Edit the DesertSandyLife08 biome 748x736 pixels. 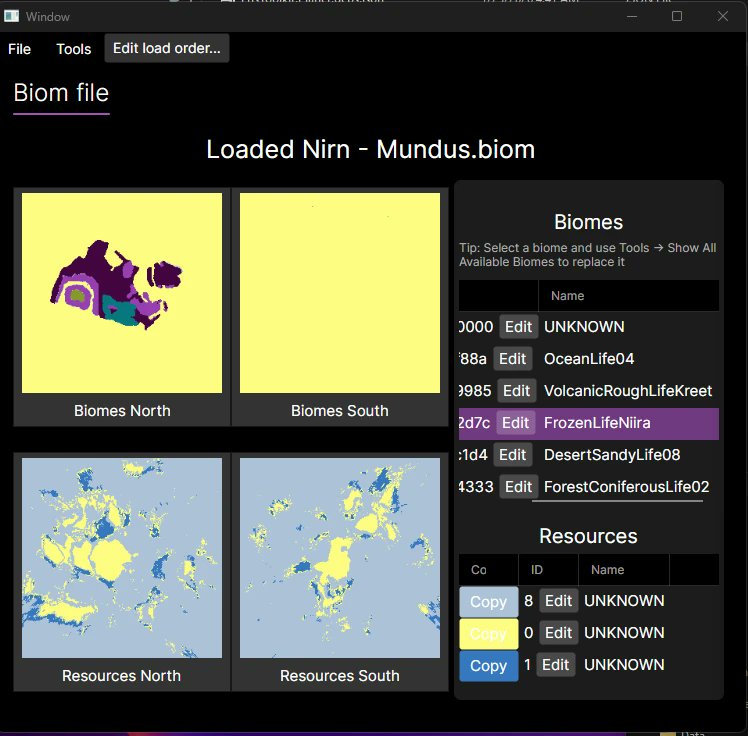tap(512, 455)
